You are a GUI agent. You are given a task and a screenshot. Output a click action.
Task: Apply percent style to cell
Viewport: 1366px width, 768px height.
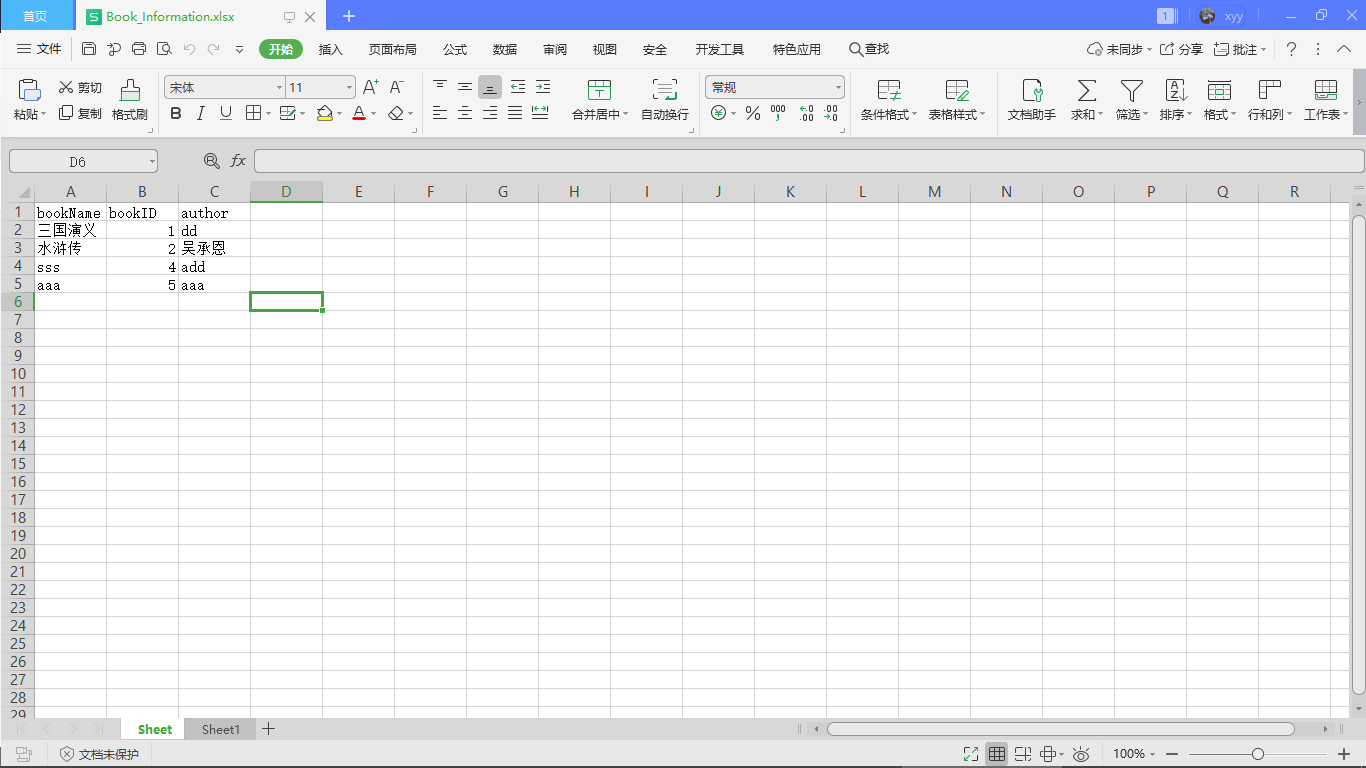tap(753, 114)
